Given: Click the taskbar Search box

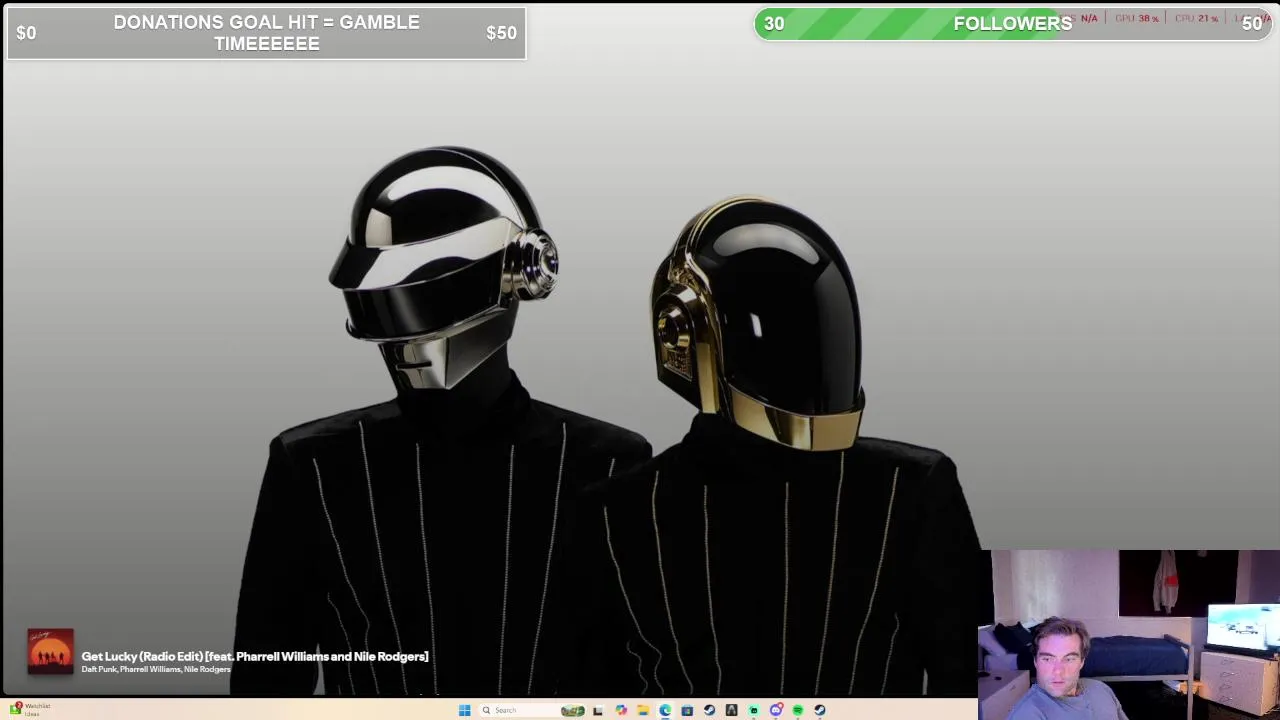Looking at the screenshot, I should tap(532, 710).
